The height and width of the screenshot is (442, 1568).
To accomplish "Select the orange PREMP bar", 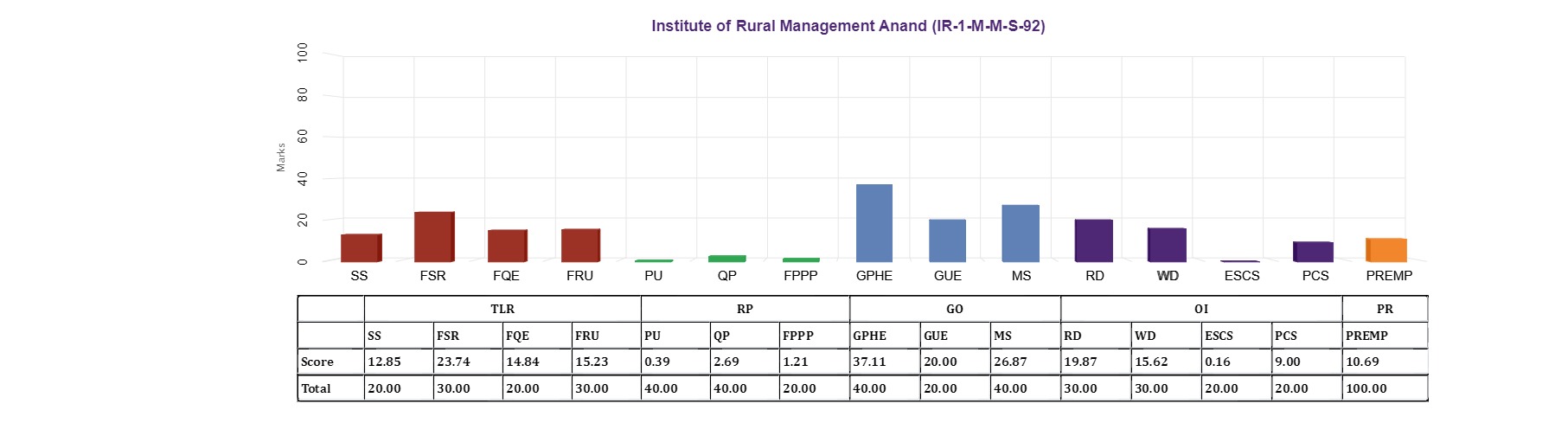I will [x=1386, y=250].
